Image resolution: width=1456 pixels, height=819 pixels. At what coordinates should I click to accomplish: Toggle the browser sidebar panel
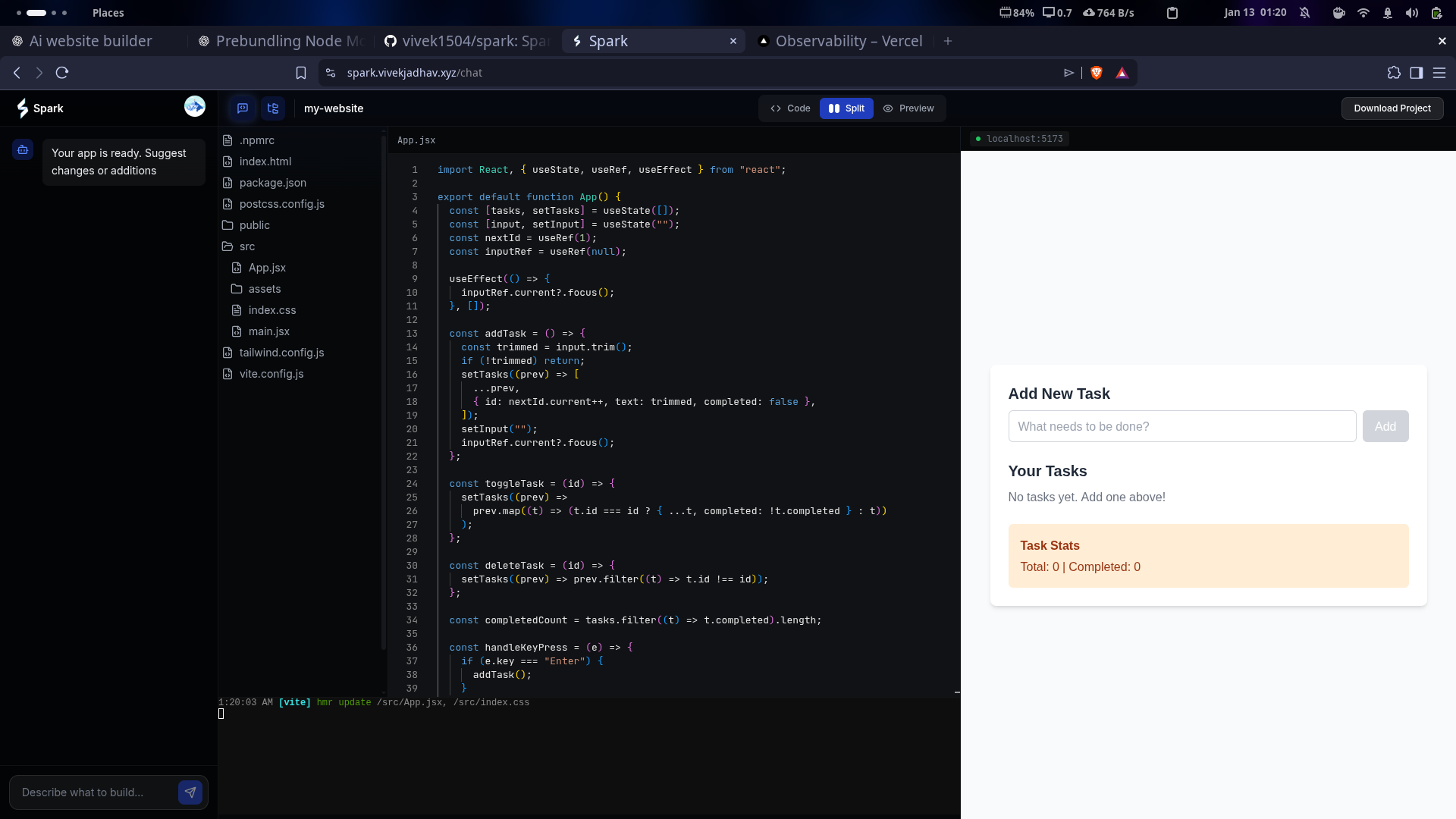point(1417,73)
